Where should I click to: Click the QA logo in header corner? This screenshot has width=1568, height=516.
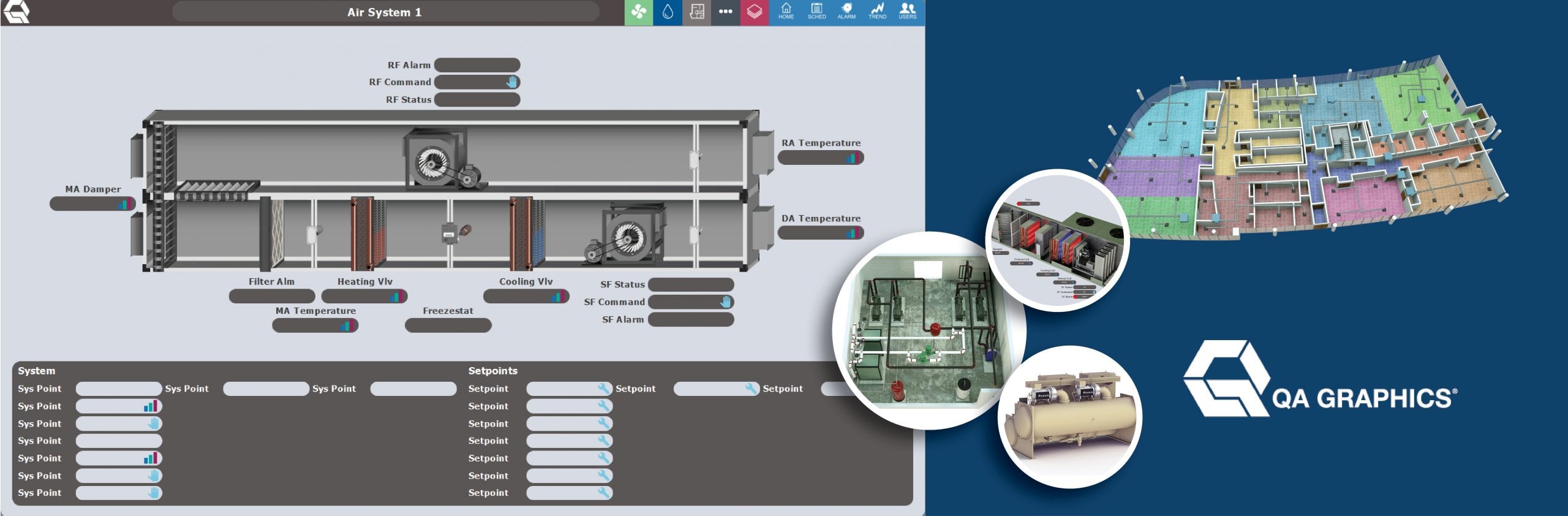pos(16,12)
